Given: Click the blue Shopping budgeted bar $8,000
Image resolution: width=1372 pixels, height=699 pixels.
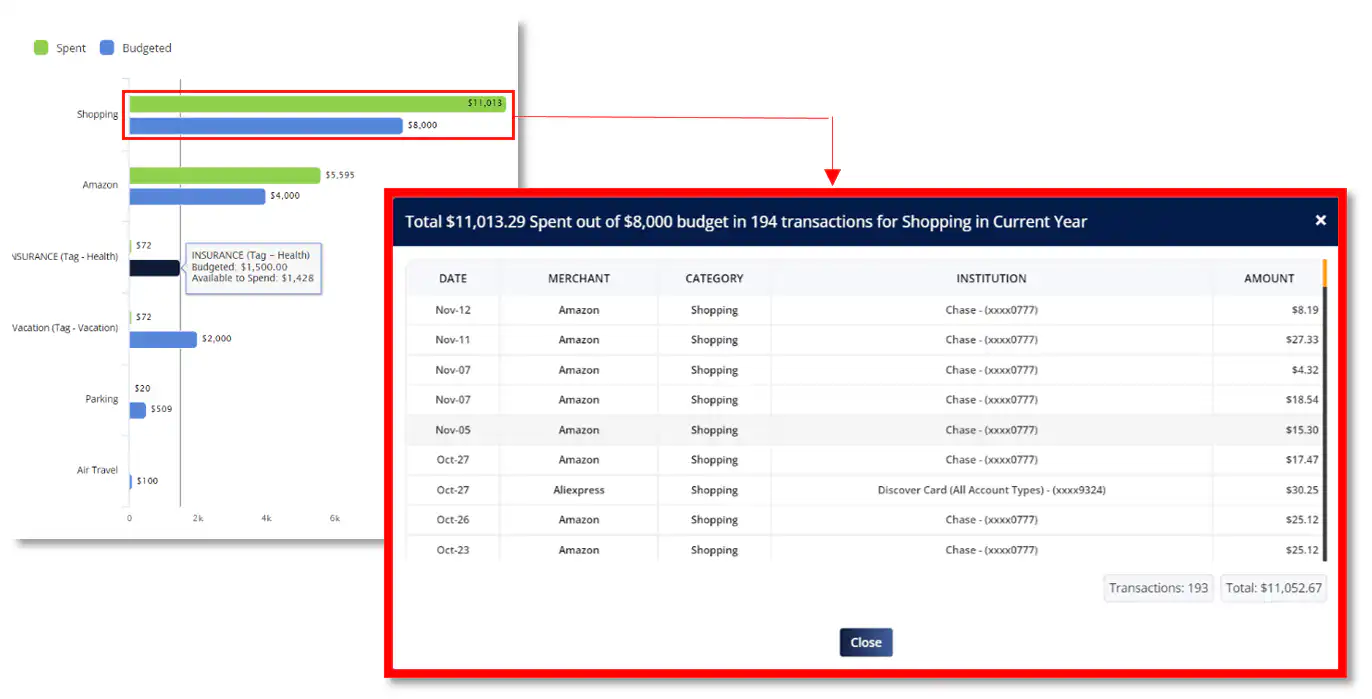Looking at the screenshot, I should click(x=265, y=126).
